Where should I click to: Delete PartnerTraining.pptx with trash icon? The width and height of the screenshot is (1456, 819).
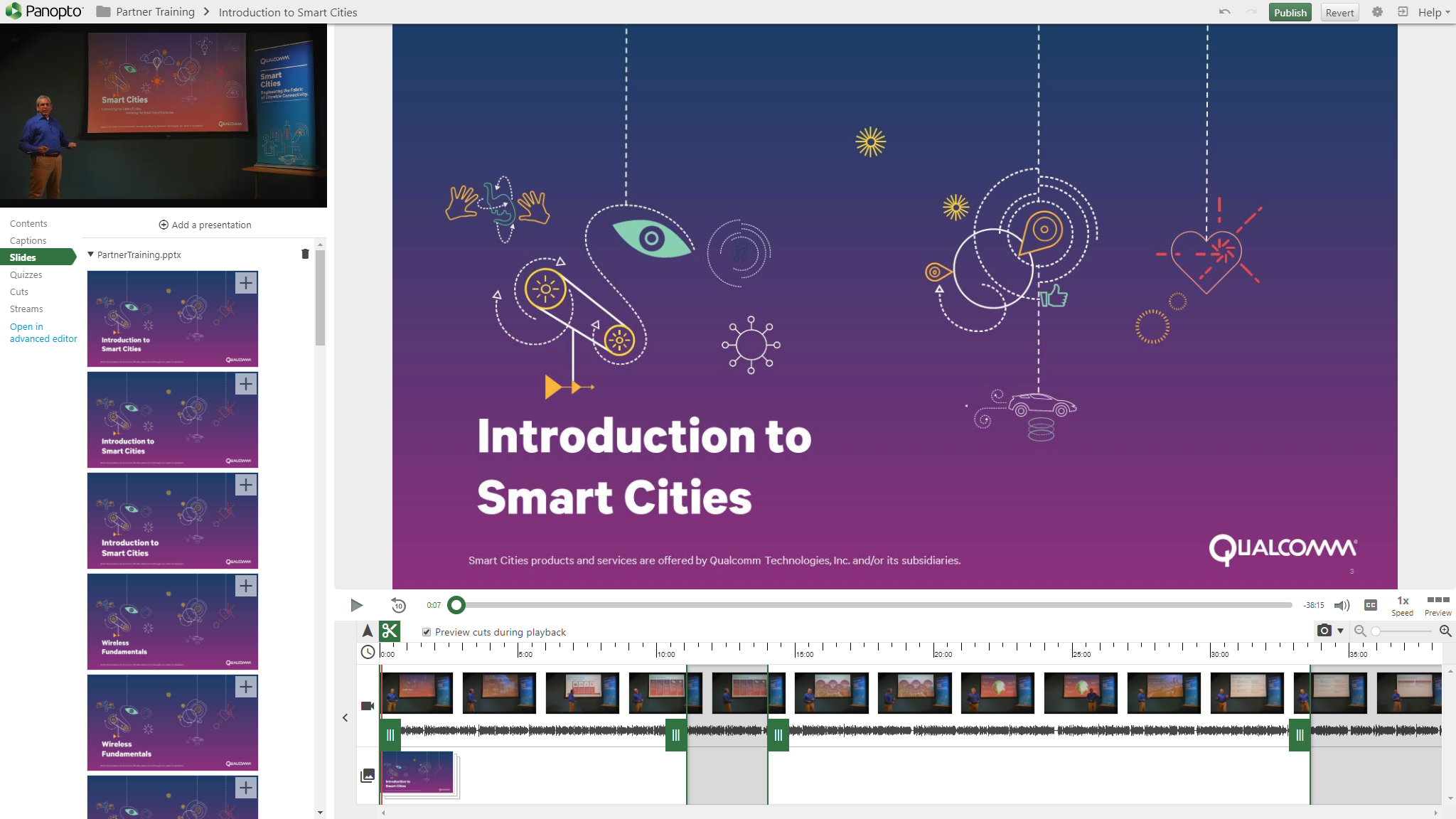pyautogui.click(x=305, y=254)
